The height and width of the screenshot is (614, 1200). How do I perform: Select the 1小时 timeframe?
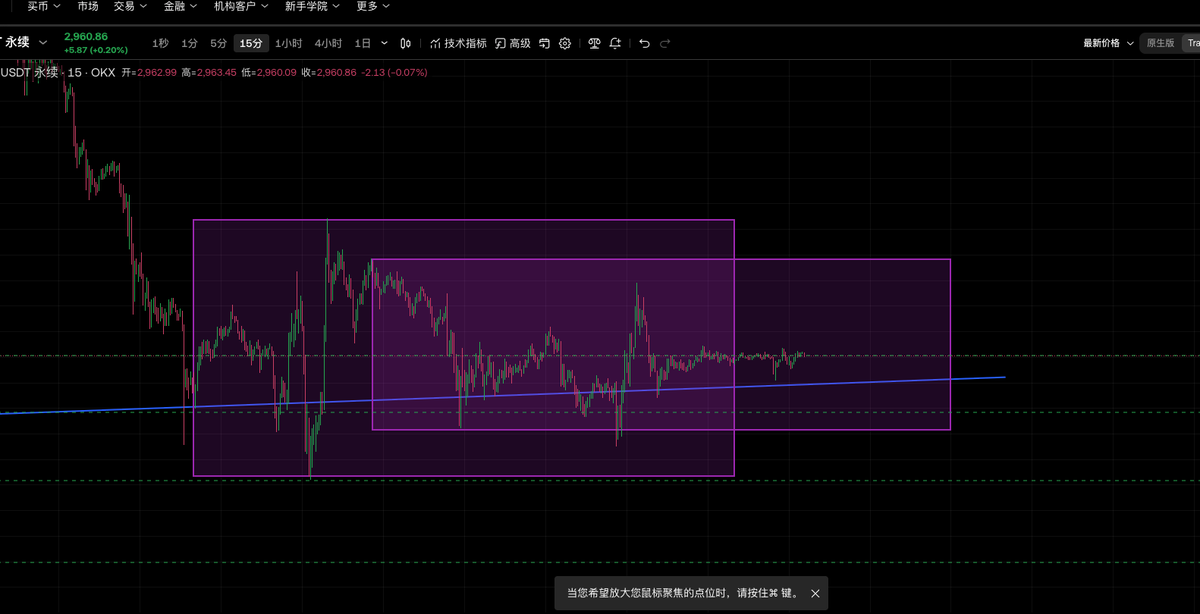click(289, 43)
